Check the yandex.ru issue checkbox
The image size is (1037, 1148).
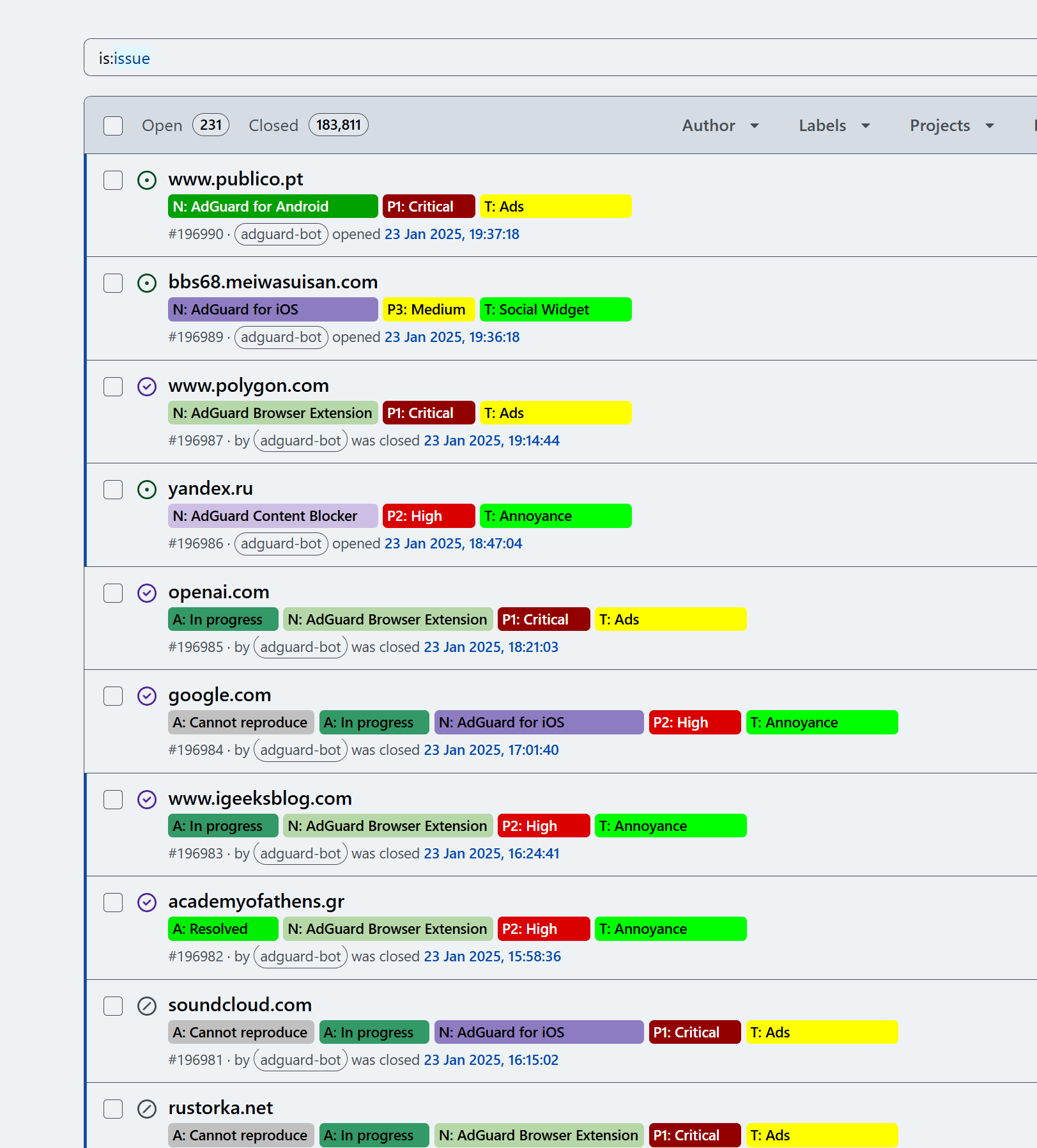tap(113, 490)
